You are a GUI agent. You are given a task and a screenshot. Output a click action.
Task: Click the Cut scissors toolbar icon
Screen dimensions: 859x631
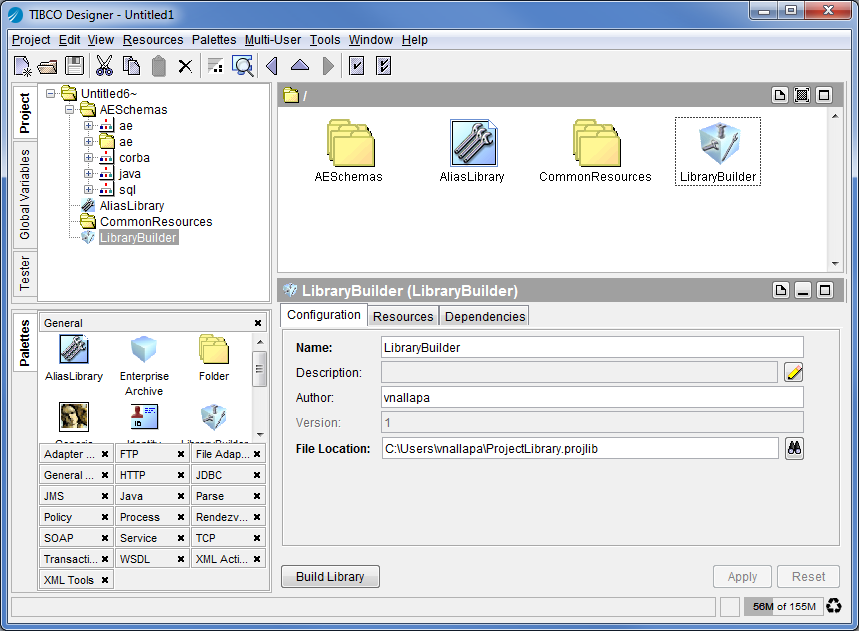point(104,66)
